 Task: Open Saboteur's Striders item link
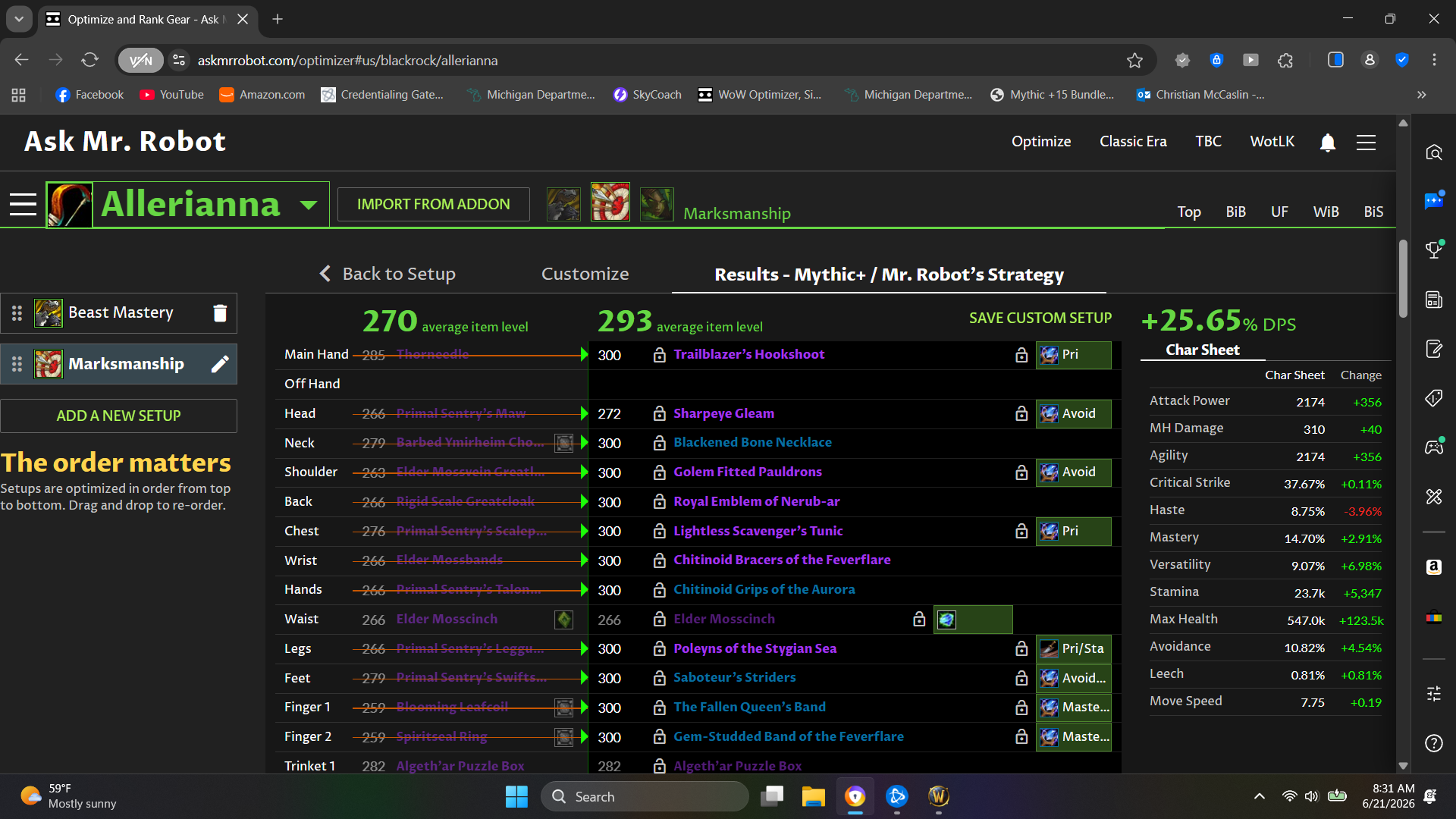pyautogui.click(x=734, y=678)
